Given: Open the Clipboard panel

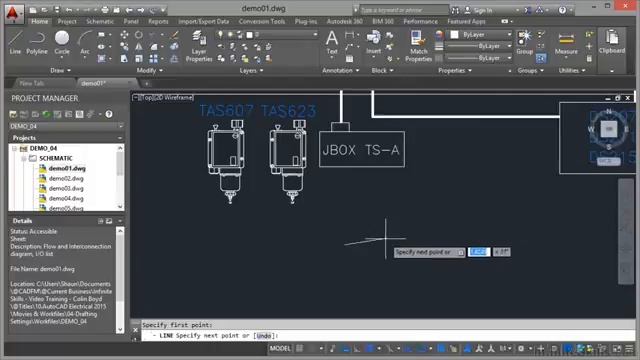Looking at the screenshot, I should tap(612, 42).
